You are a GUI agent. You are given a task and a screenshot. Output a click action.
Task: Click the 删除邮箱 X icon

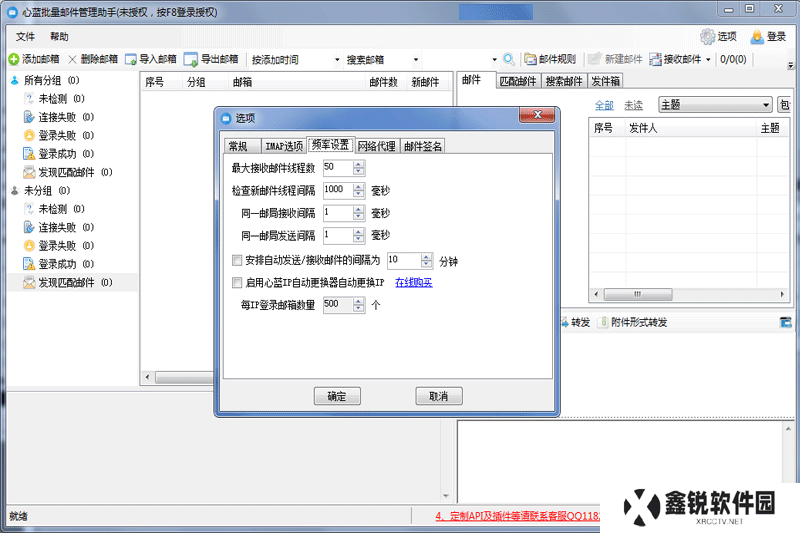(72, 59)
